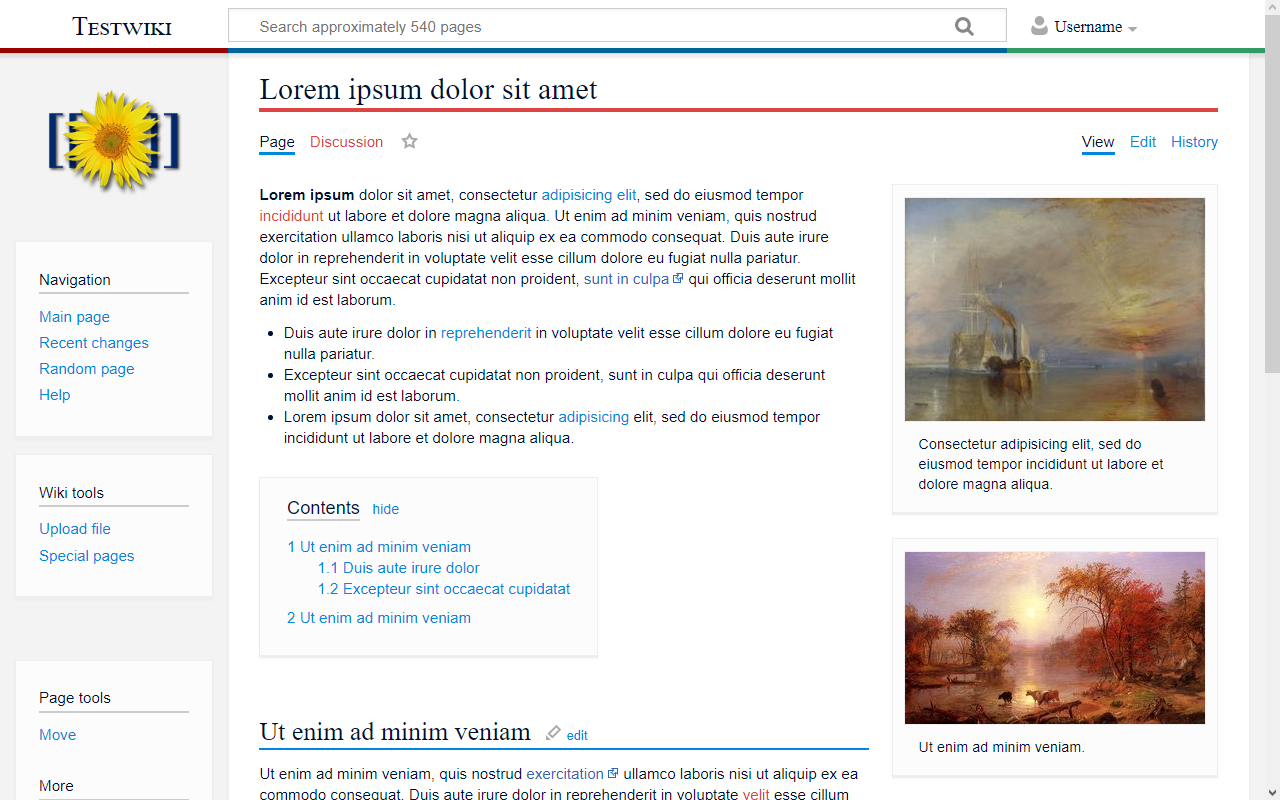Click the Testwiki site title
1280x800 pixels.
(x=122, y=27)
